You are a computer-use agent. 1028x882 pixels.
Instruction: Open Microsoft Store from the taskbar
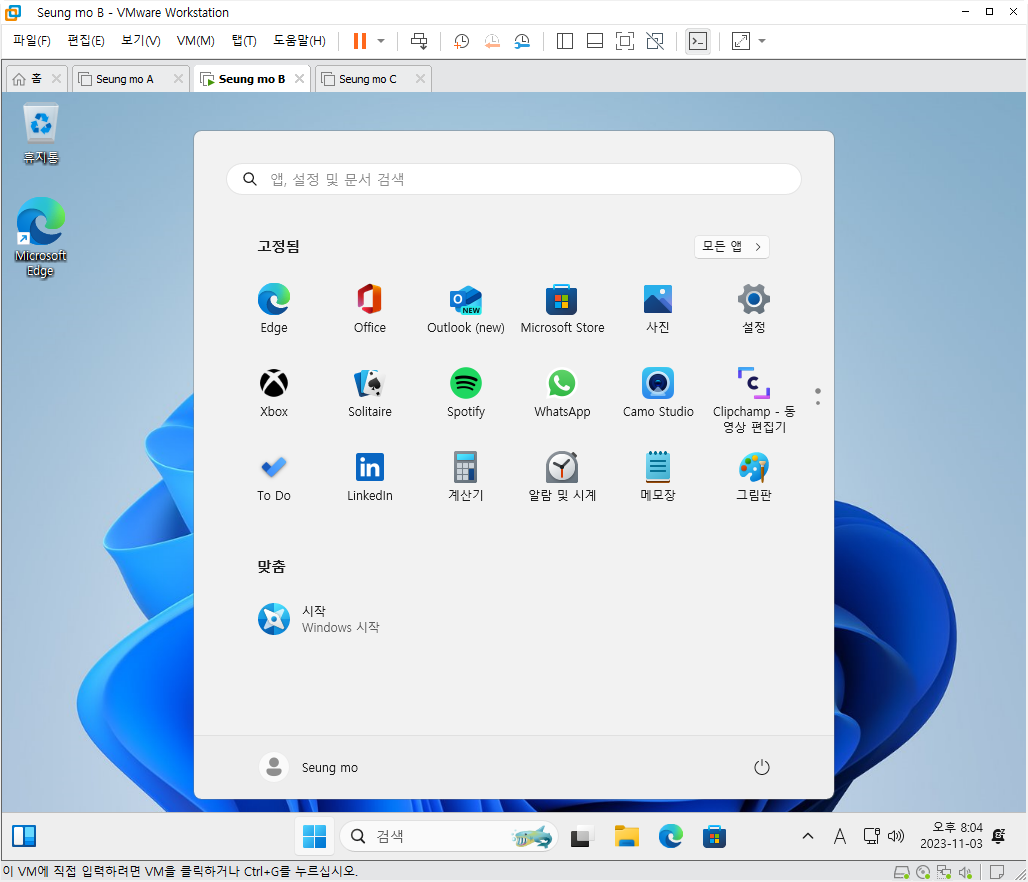[x=714, y=836]
